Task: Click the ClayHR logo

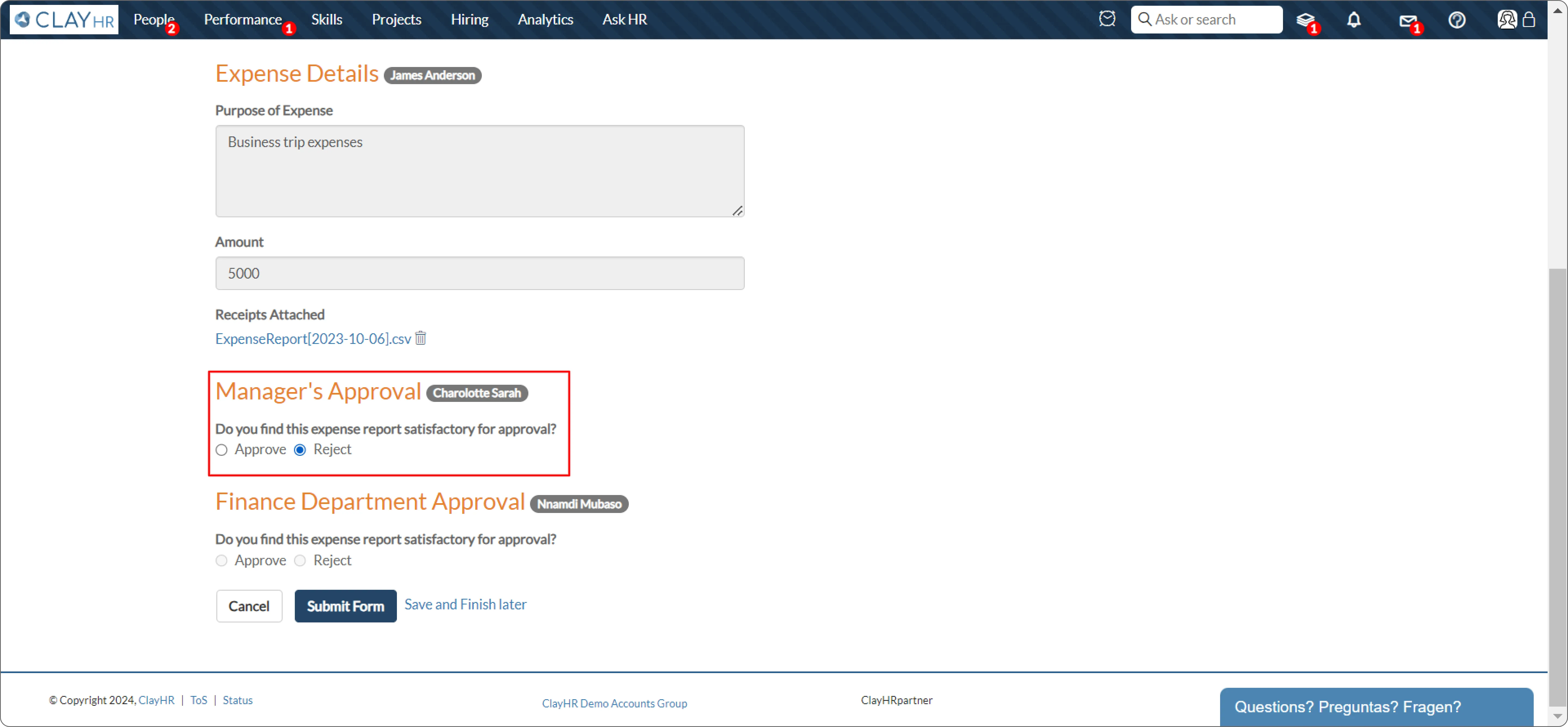Action: coord(64,20)
